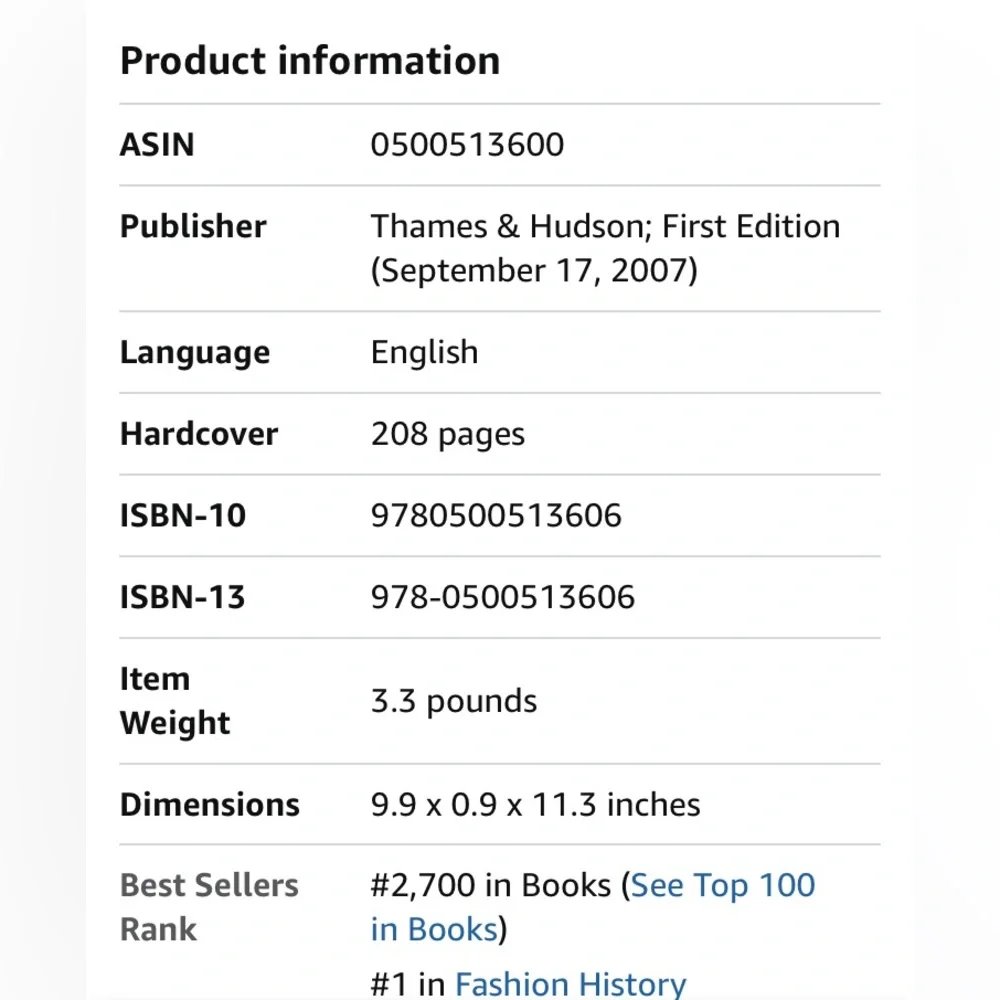Click the Publisher row label
This screenshot has width=1000, height=1000.
193,226
